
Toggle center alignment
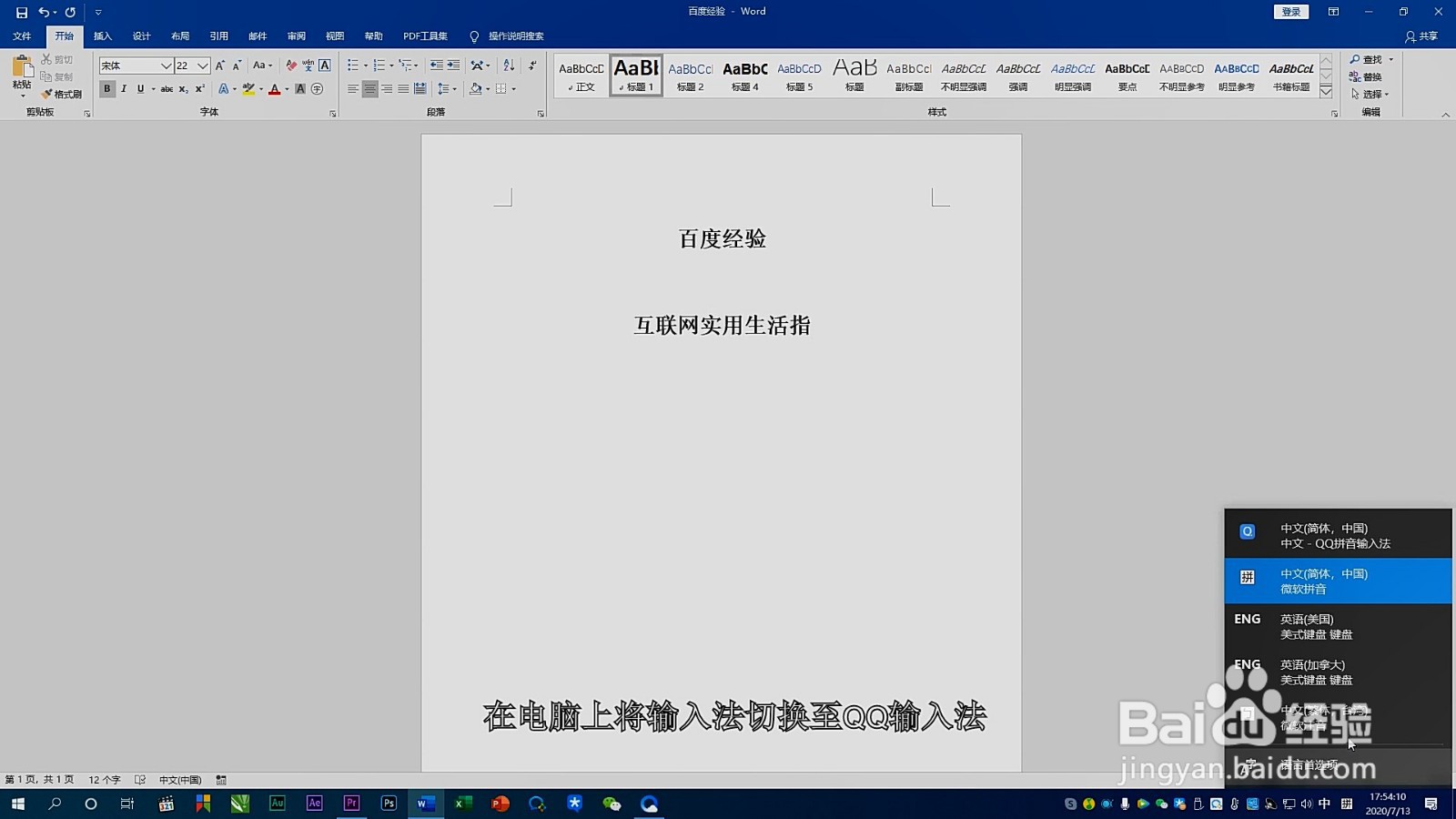click(x=369, y=89)
